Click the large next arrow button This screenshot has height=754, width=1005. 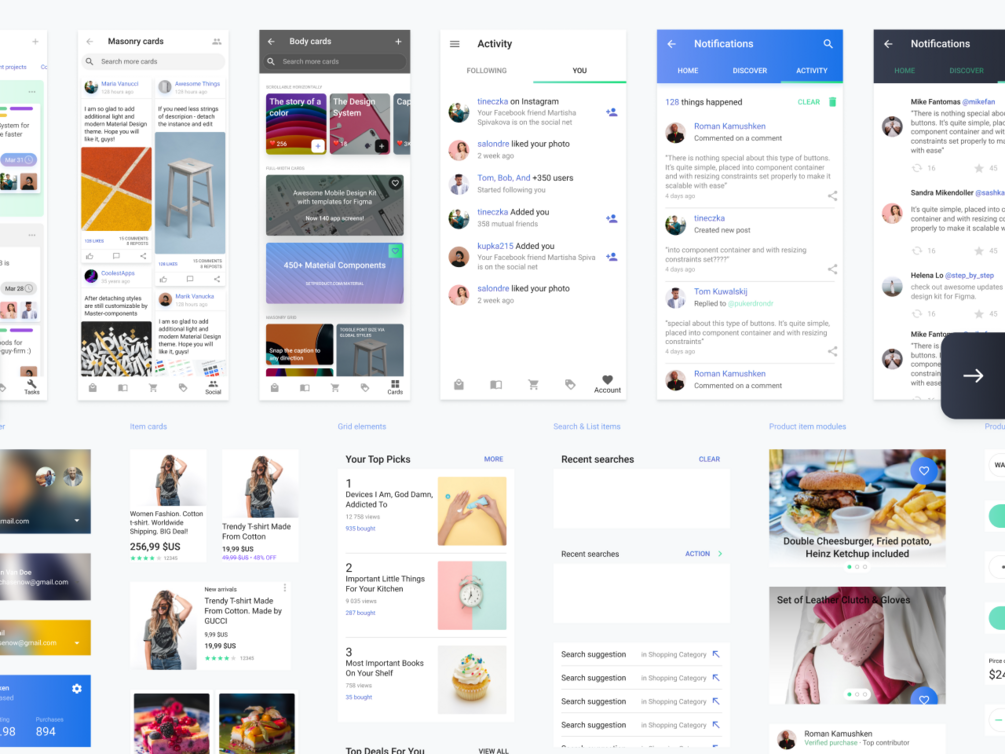(973, 376)
